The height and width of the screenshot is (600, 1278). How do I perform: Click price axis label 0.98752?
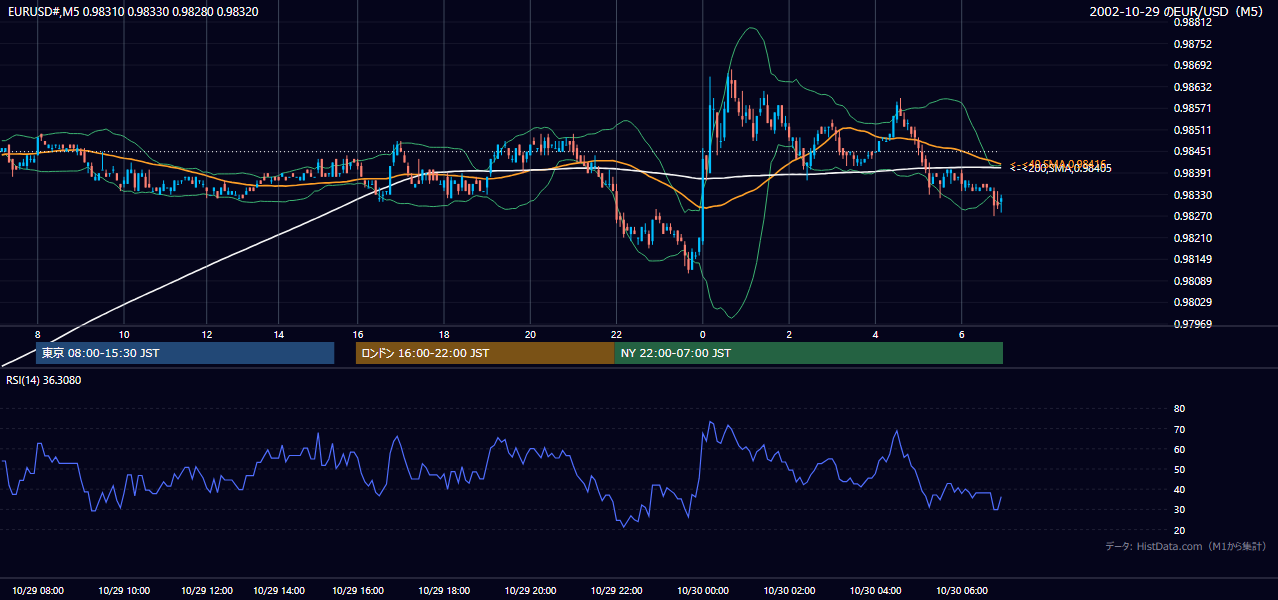tap(1192, 44)
